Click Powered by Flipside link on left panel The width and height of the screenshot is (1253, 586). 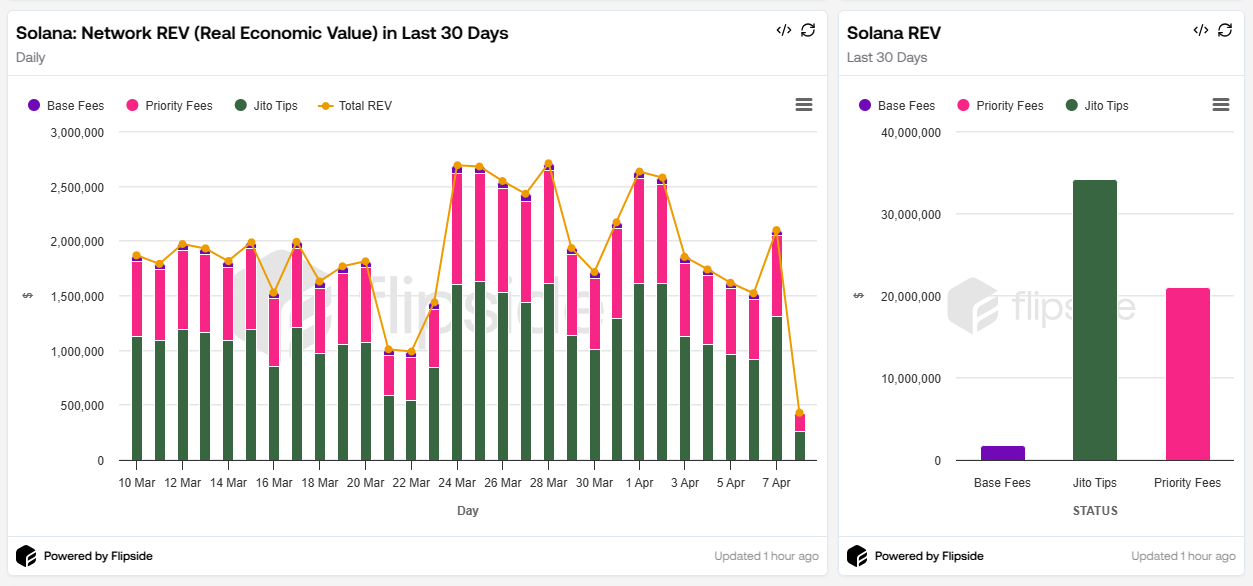point(98,556)
